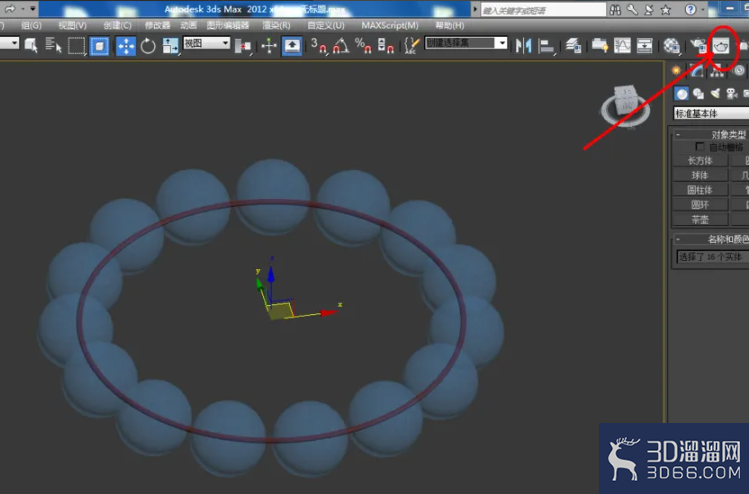Click the Subscription Center wrench icon
Image resolution: width=749 pixels, height=494 pixels.
point(632,10)
